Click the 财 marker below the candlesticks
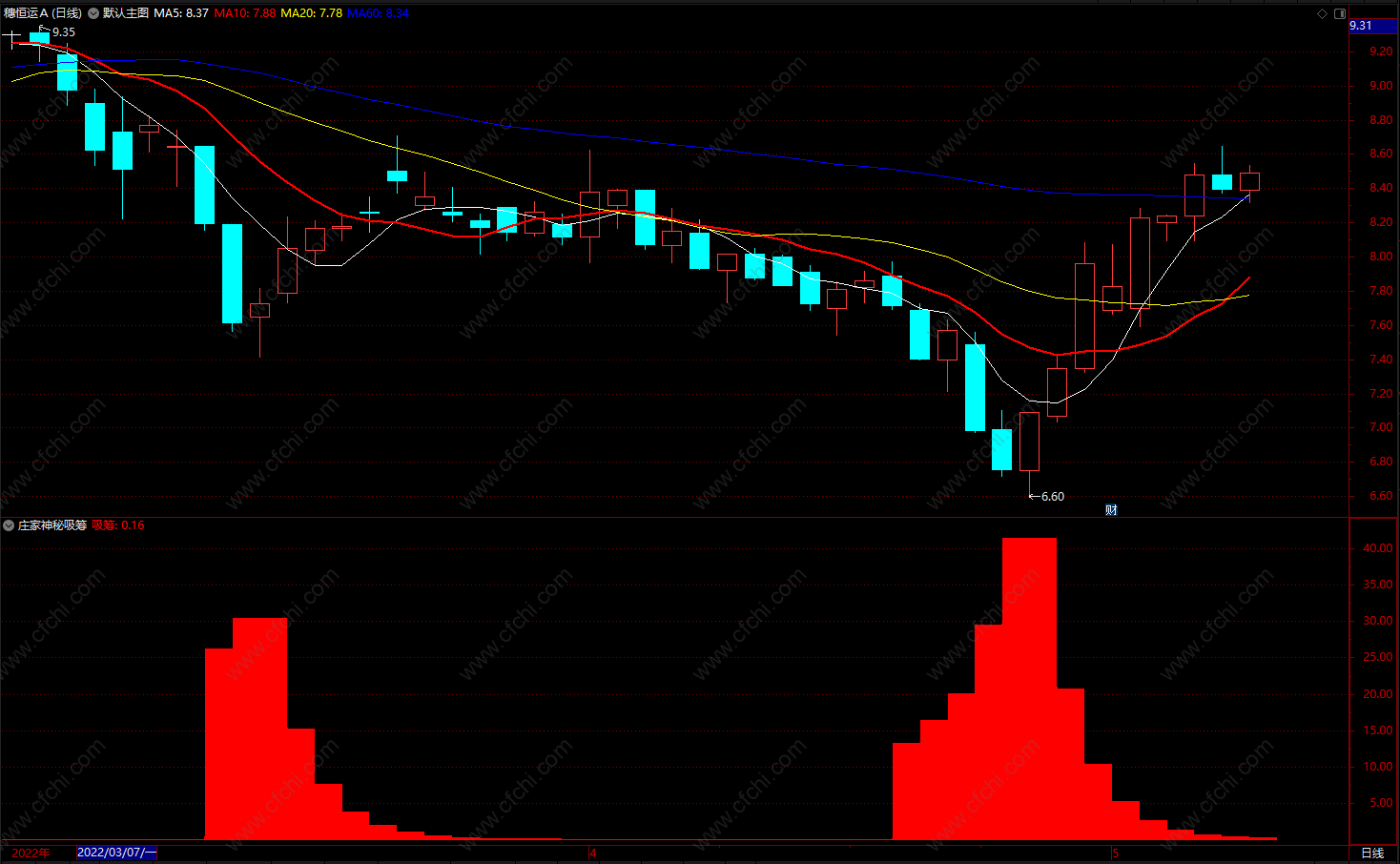This screenshot has height=864, width=1400. tap(1111, 509)
